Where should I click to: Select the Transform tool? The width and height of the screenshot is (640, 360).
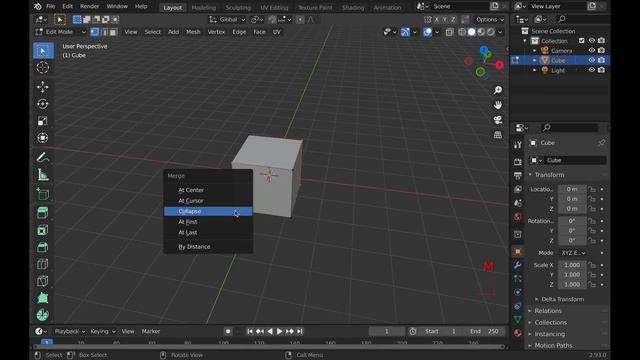point(43,138)
